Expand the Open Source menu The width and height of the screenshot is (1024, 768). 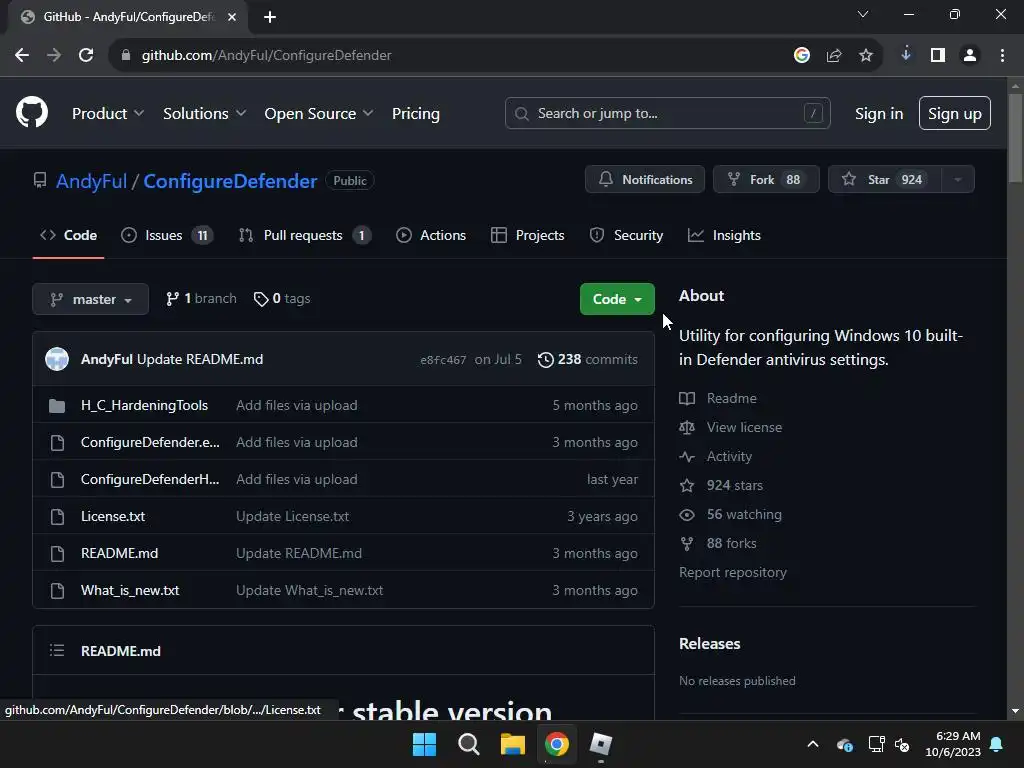click(319, 114)
